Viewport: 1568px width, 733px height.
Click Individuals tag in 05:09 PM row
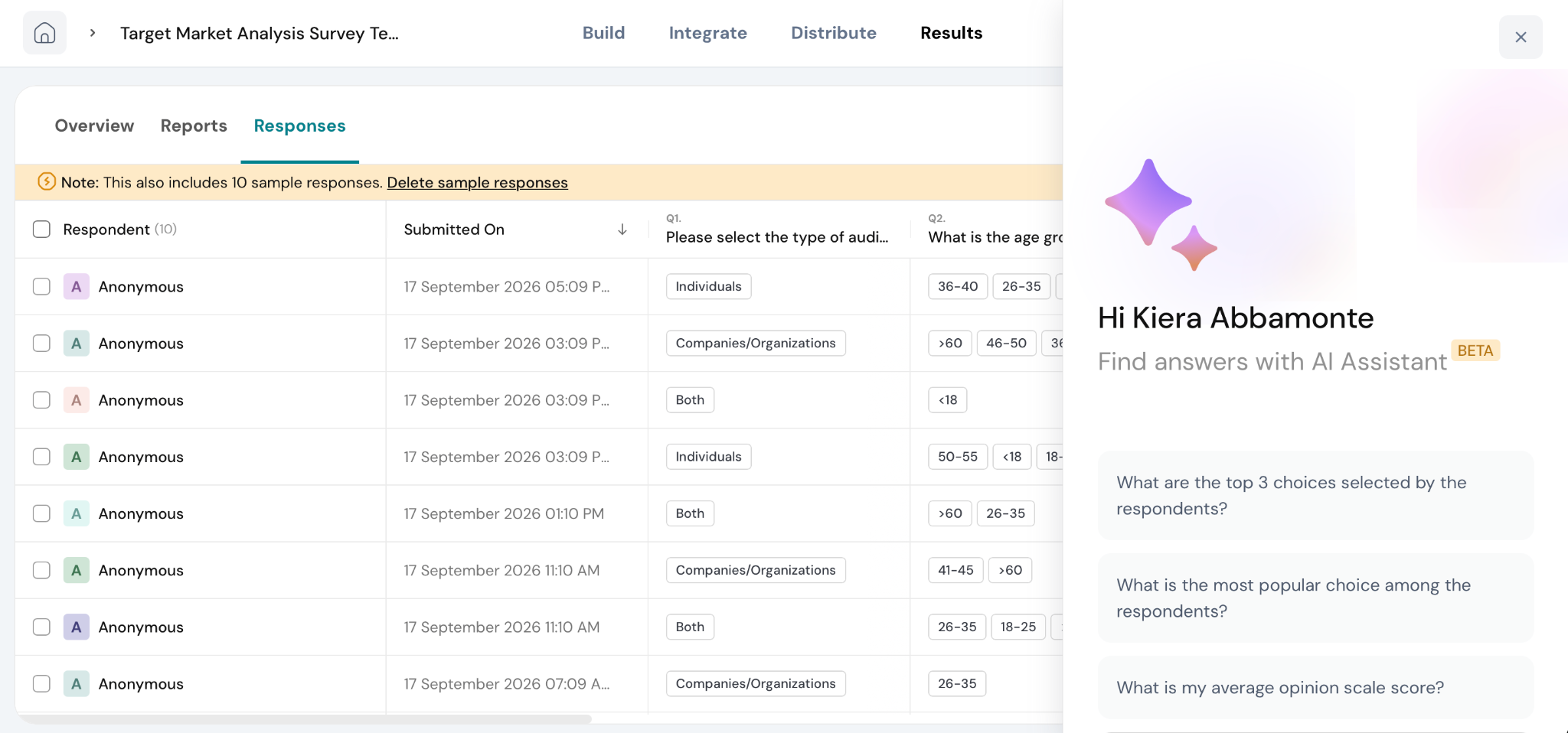pos(708,286)
